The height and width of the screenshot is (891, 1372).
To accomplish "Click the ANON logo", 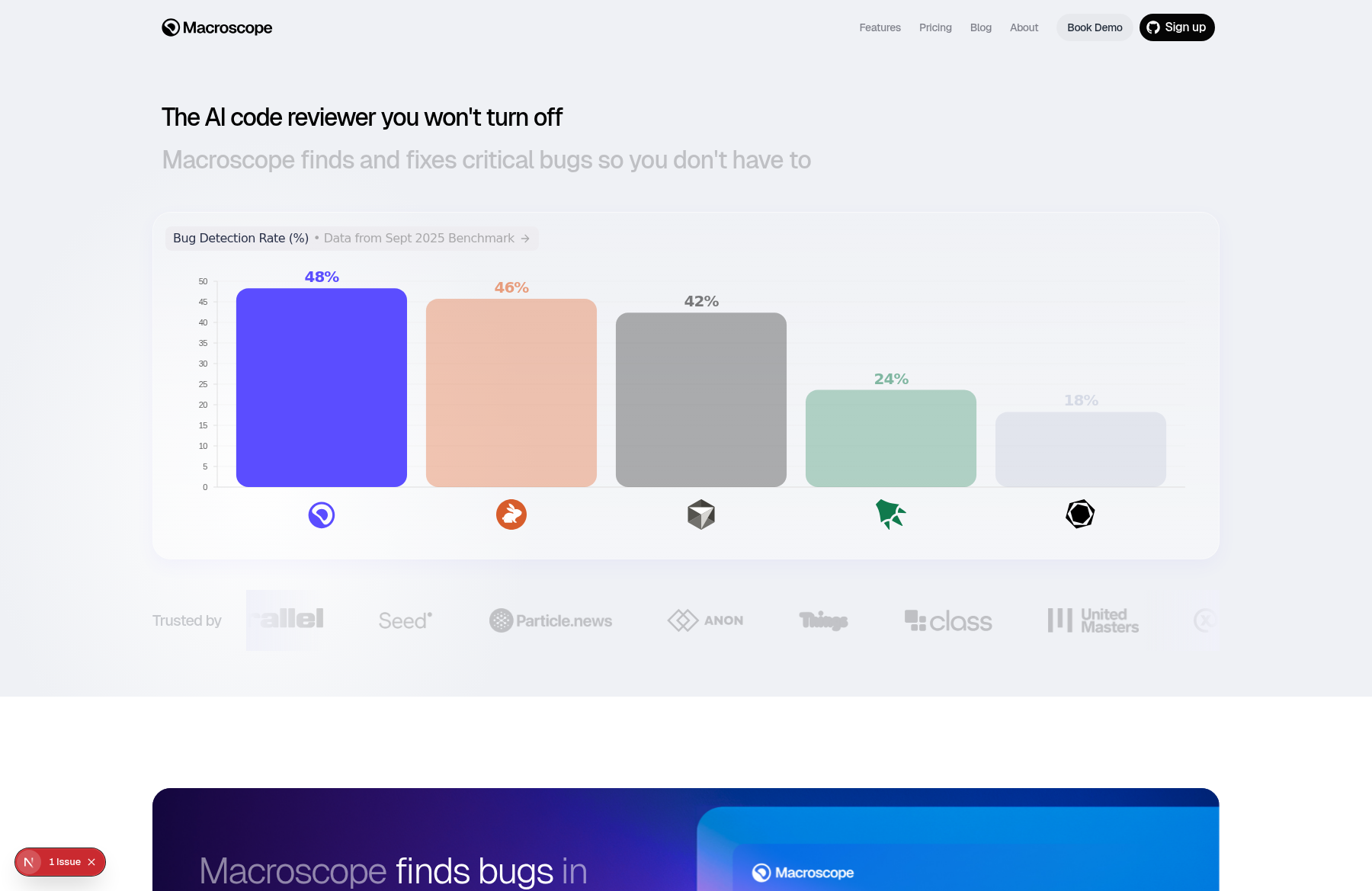I will [706, 620].
